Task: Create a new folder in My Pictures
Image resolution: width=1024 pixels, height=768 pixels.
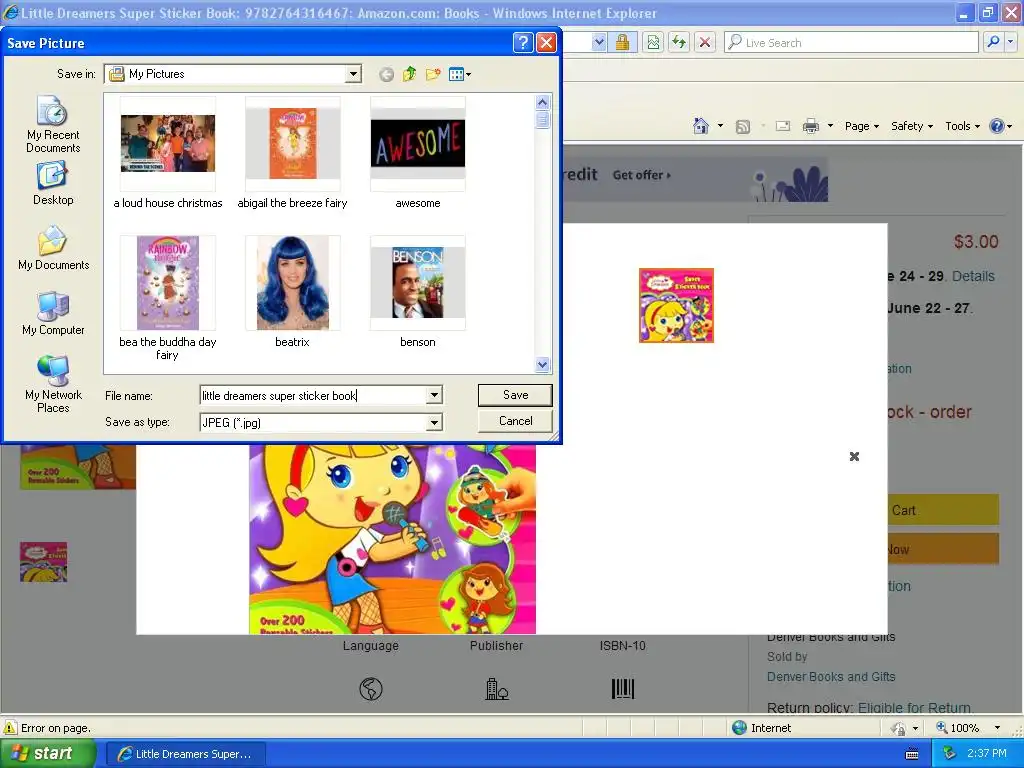Action: pyautogui.click(x=433, y=74)
